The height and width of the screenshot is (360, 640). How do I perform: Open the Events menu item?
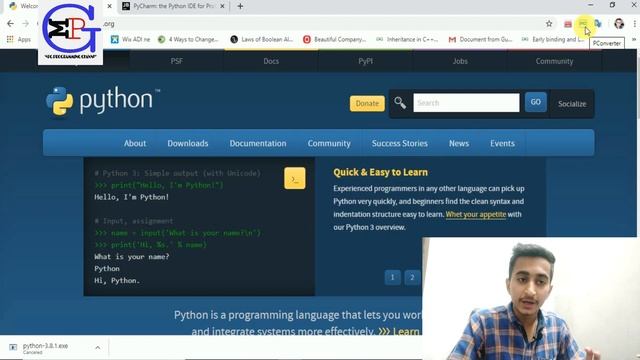pyautogui.click(x=502, y=143)
